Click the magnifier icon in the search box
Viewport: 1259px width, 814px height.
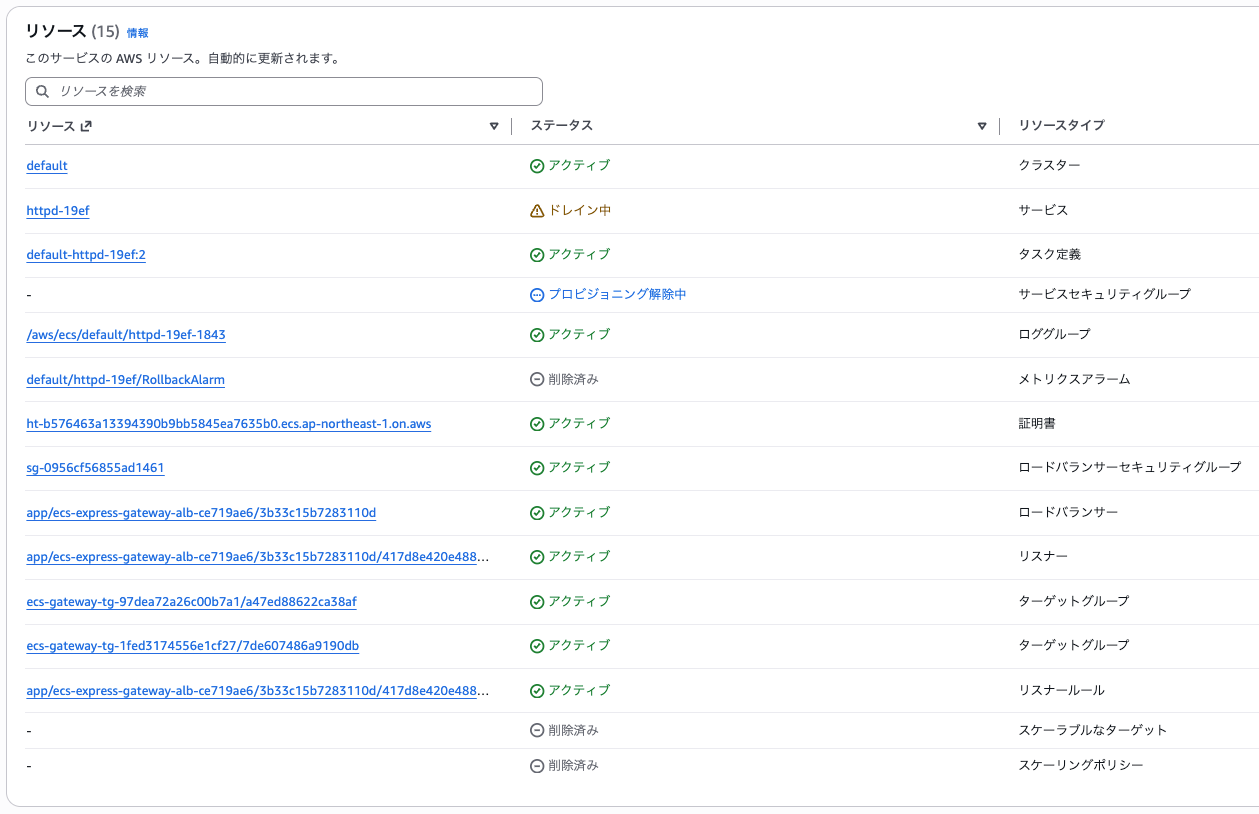click(42, 91)
